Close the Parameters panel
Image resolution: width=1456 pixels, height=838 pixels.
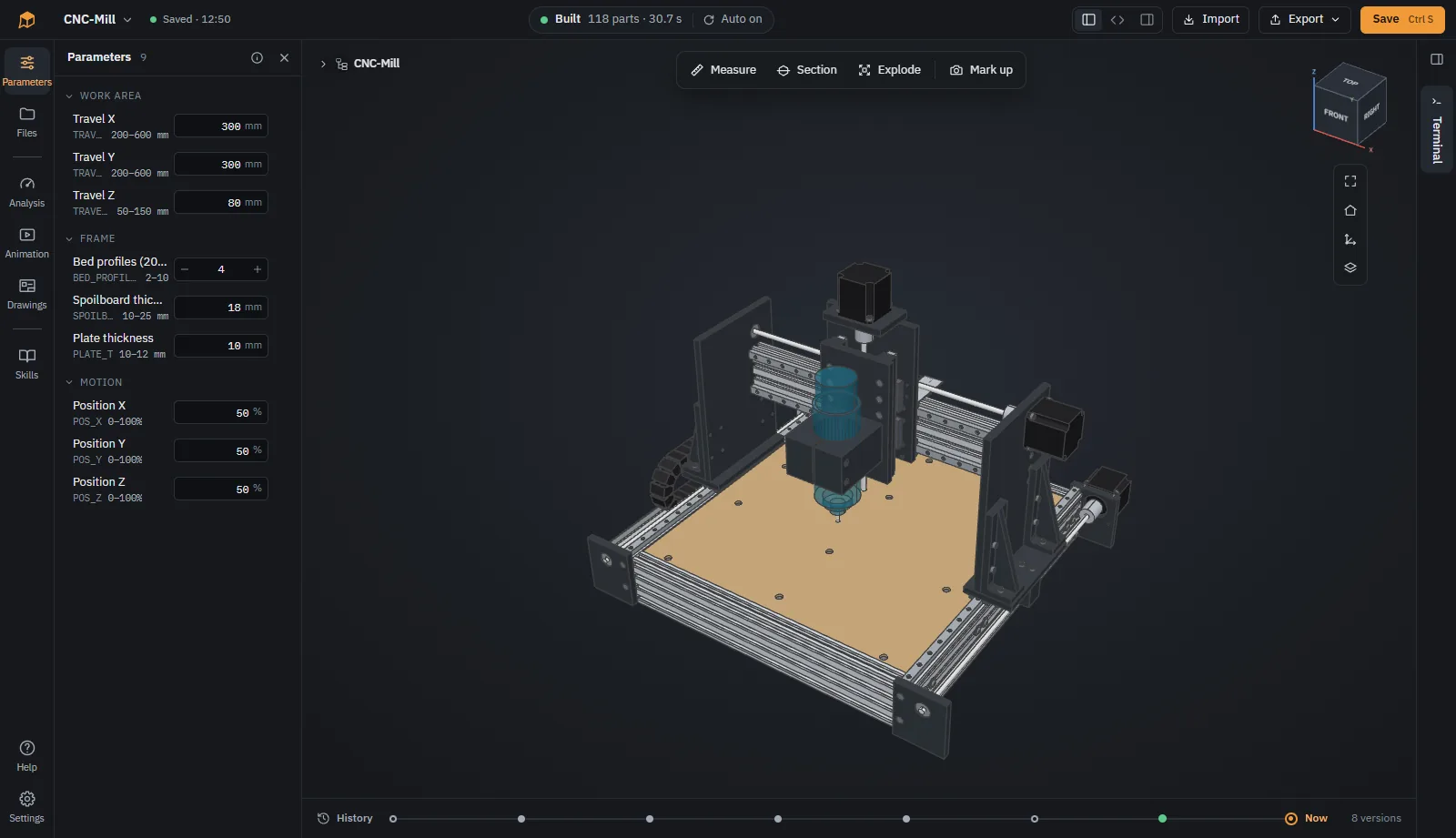[x=284, y=57]
